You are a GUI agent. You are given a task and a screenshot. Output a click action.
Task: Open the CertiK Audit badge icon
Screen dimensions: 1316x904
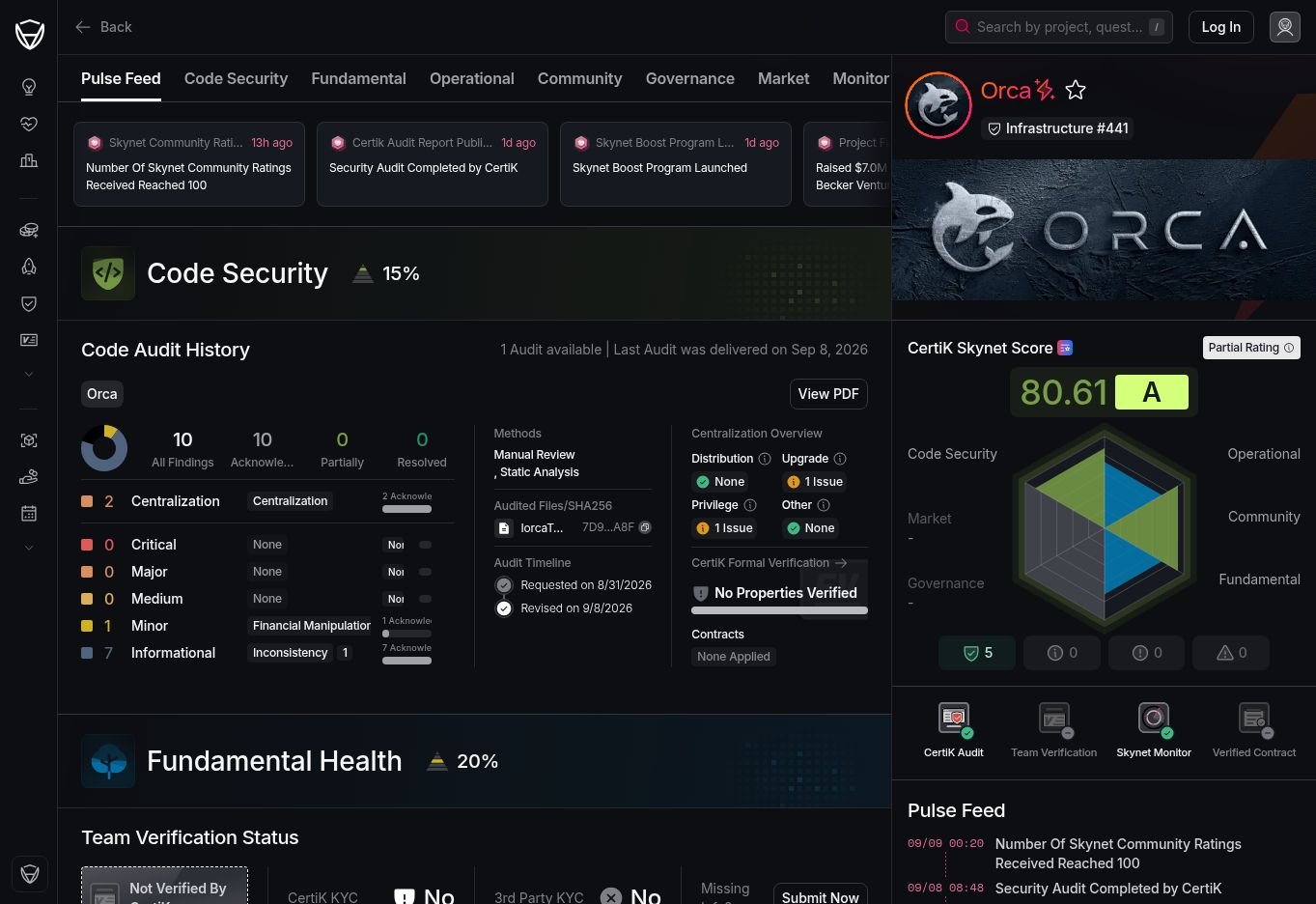(x=954, y=719)
